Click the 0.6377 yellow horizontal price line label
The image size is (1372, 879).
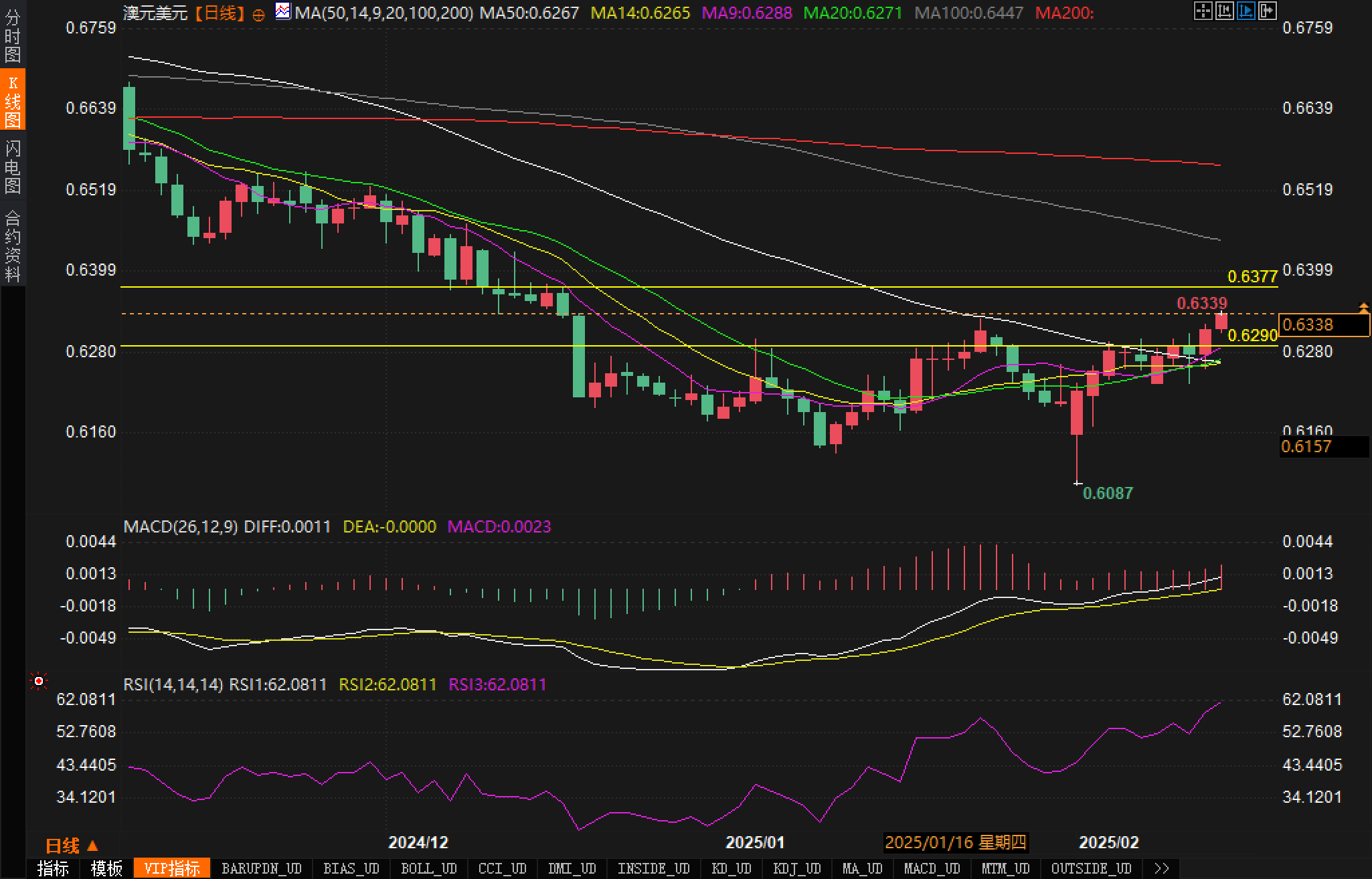coord(1252,276)
